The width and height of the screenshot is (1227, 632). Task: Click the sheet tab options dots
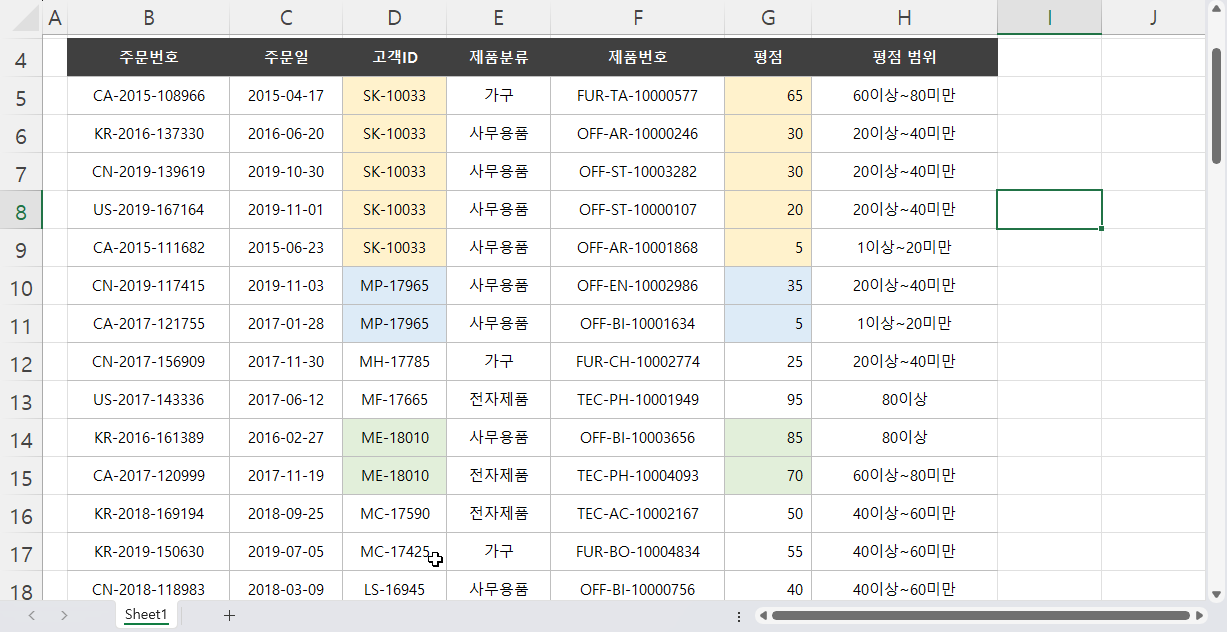click(738, 616)
